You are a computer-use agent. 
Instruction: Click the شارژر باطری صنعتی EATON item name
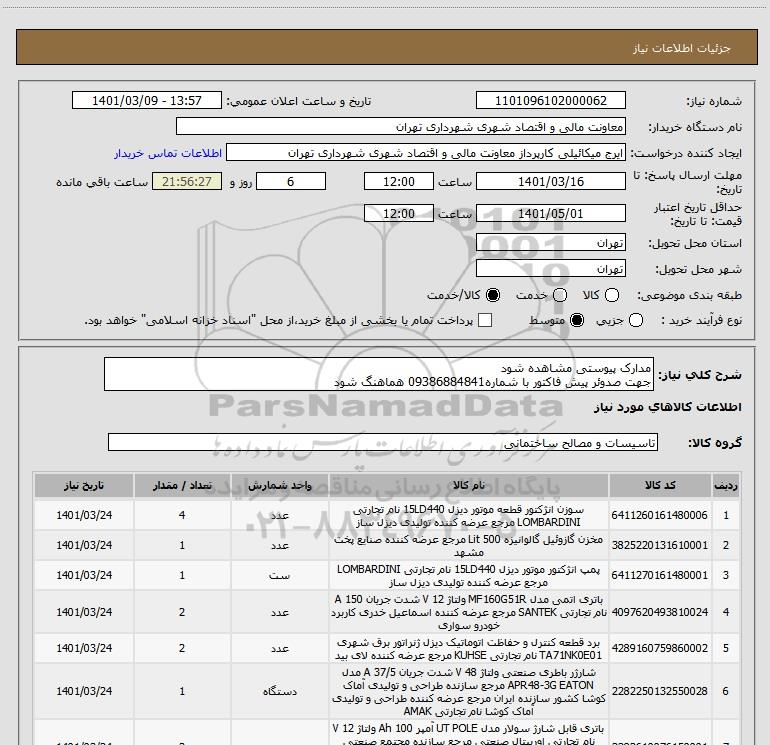pyautogui.click(x=468, y=691)
